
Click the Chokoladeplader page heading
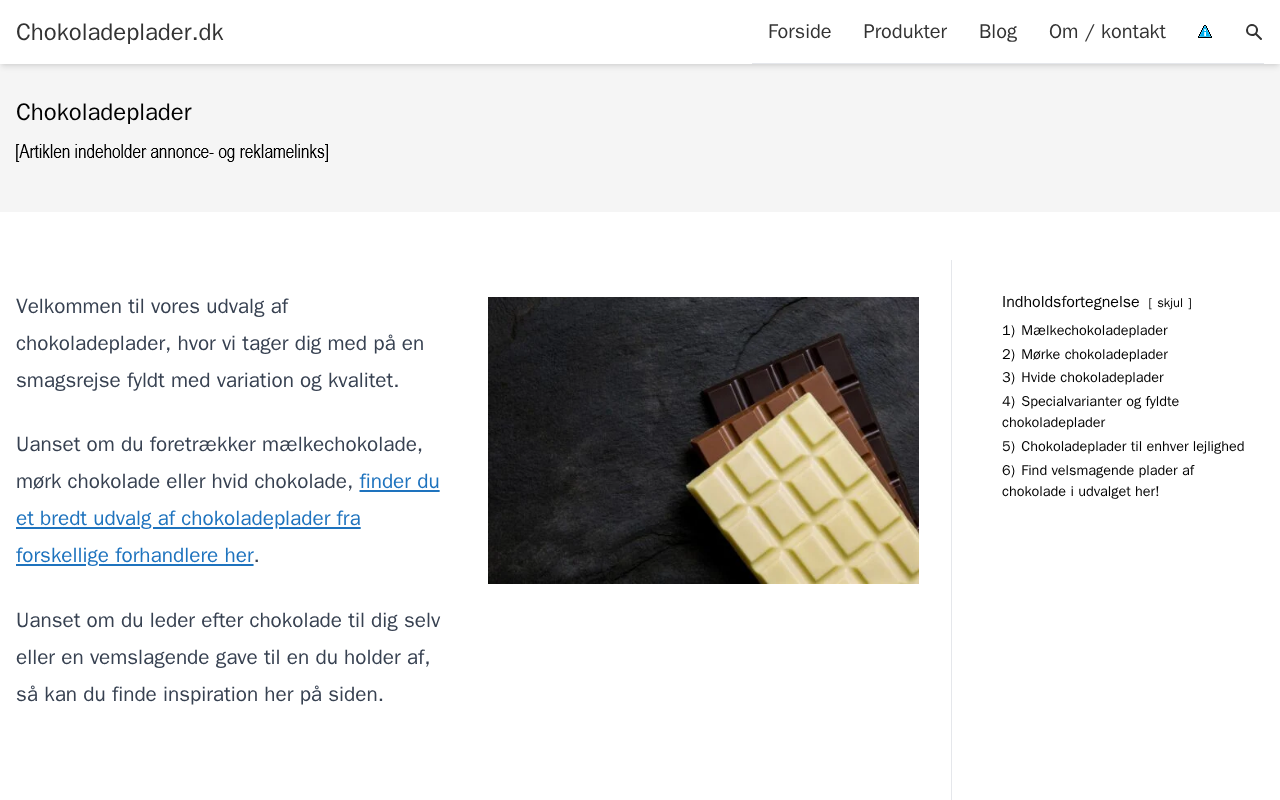coord(104,112)
